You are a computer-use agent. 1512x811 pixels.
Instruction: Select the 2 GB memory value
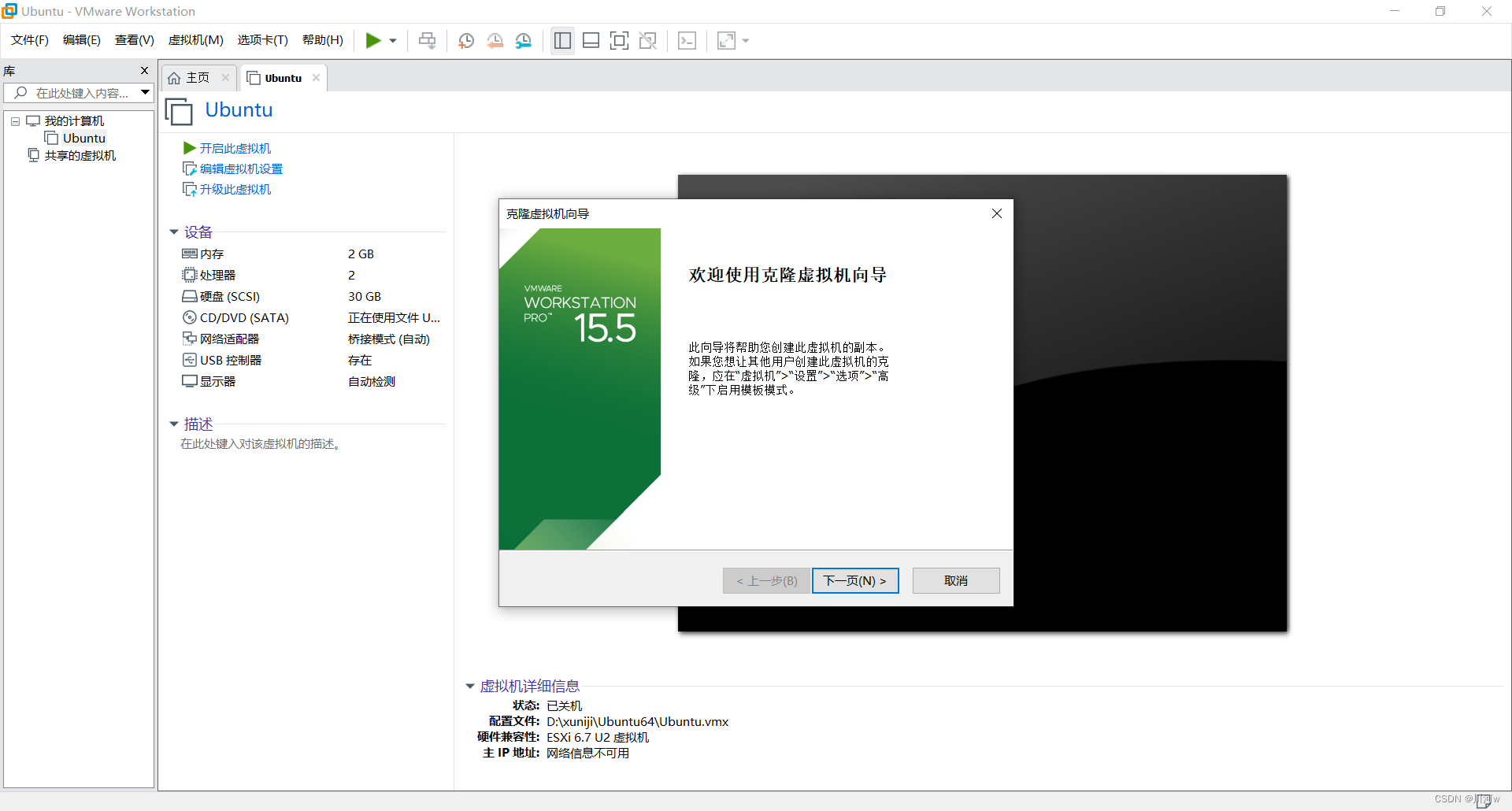point(361,254)
